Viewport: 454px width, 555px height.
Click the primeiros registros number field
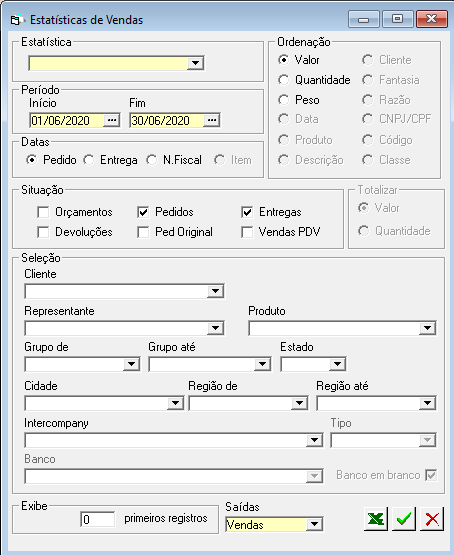pos(98,520)
